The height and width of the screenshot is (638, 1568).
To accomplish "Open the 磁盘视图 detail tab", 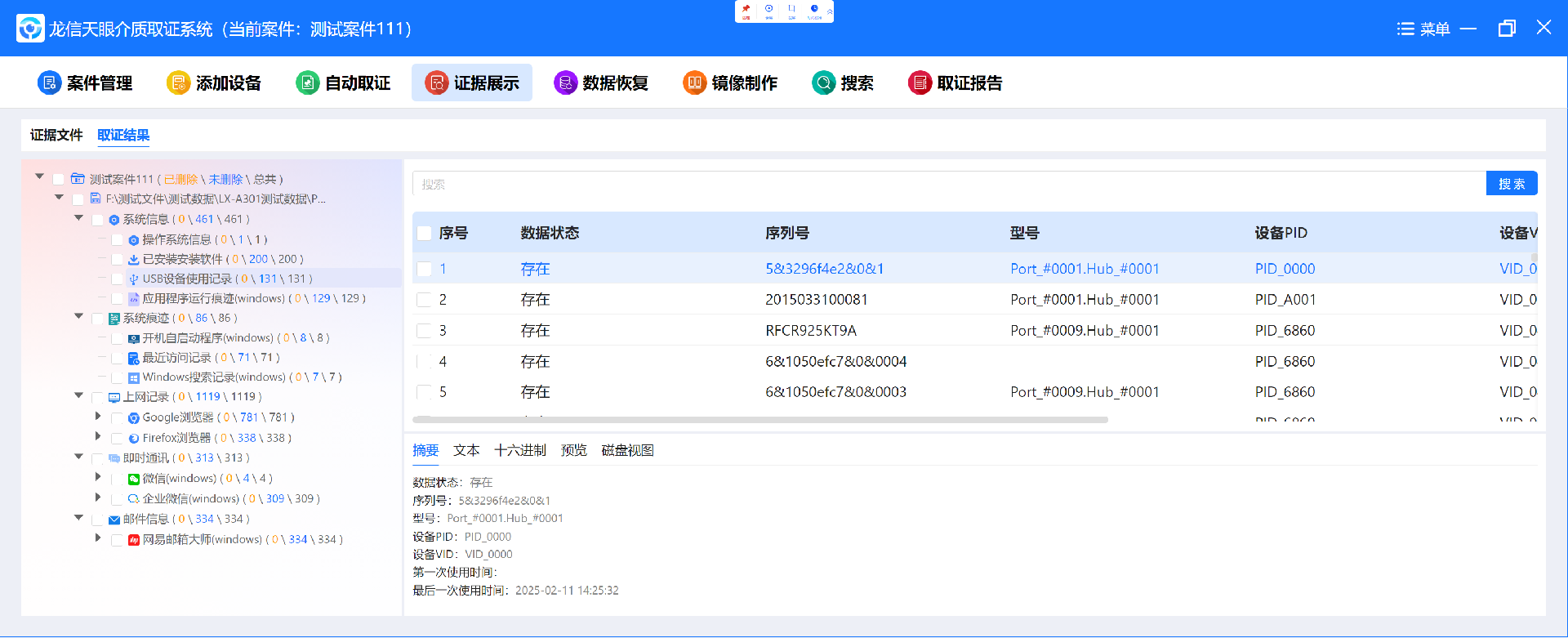I will 627,450.
